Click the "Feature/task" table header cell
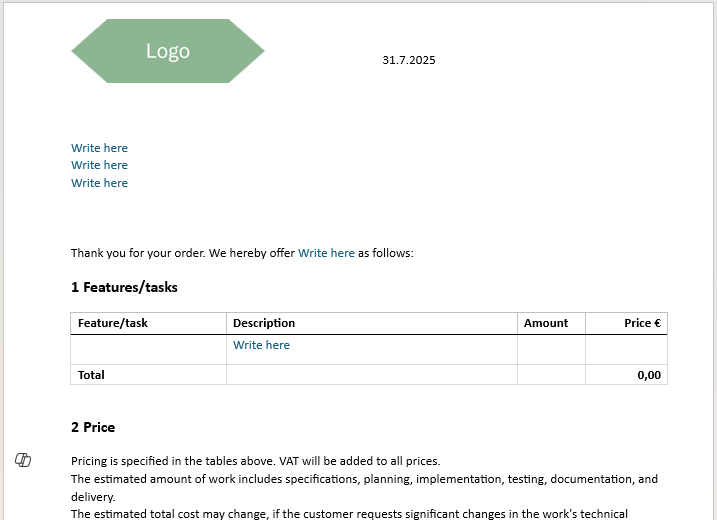This screenshot has height=520, width=717. tap(113, 323)
